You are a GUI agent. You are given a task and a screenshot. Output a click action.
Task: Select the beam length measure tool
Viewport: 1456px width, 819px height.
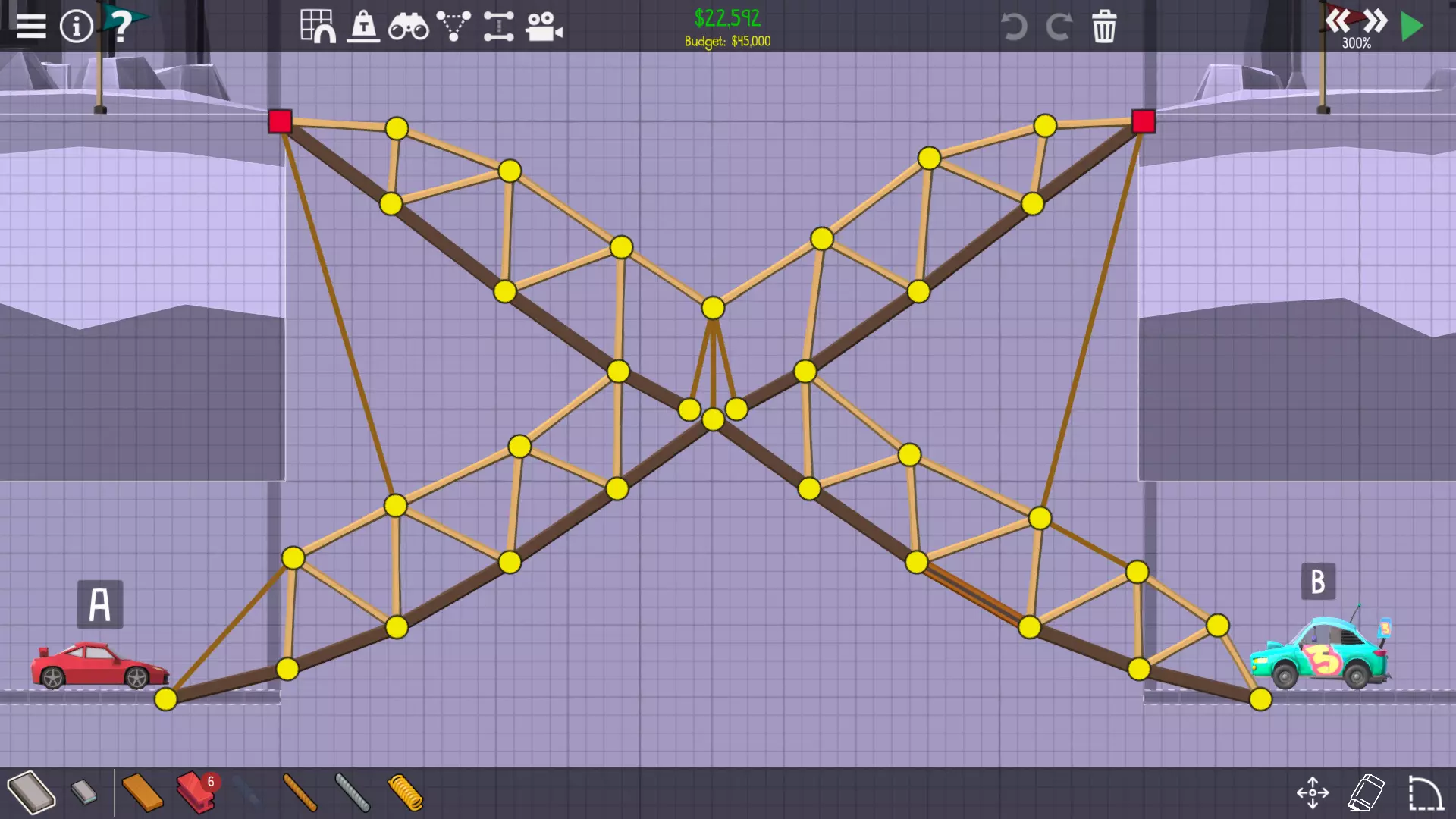coord(498,27)
